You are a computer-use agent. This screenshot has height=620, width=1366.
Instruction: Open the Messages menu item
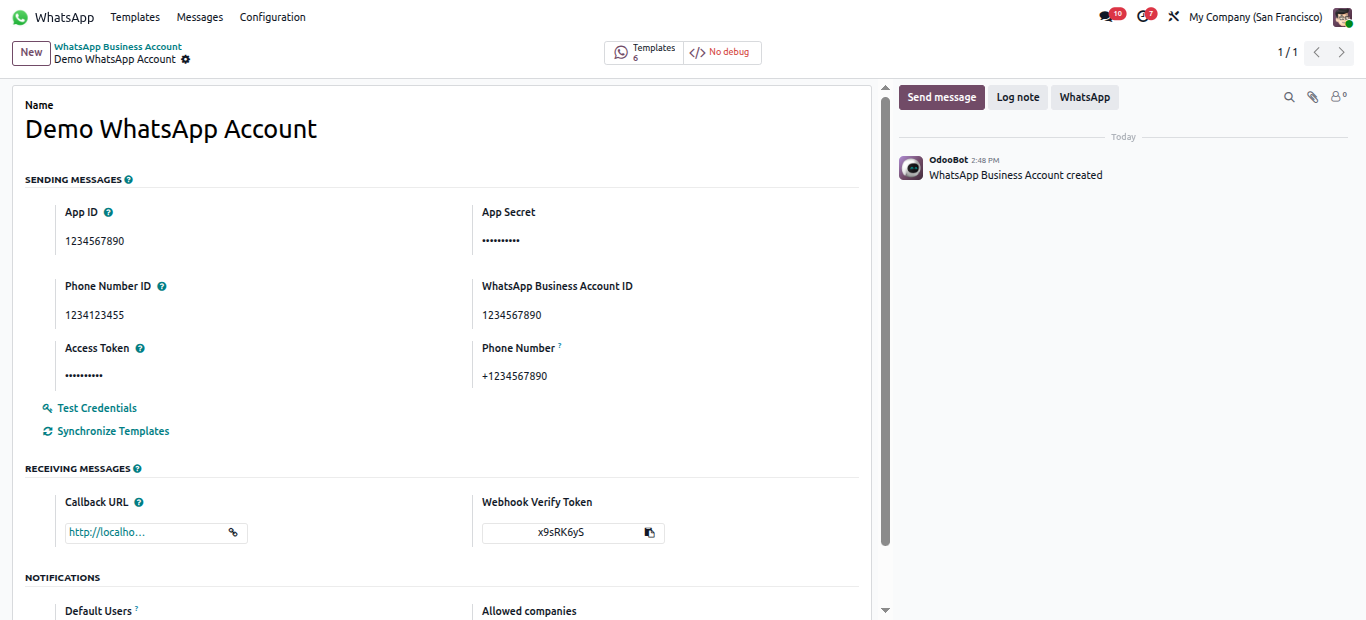[x=200, y=17]
